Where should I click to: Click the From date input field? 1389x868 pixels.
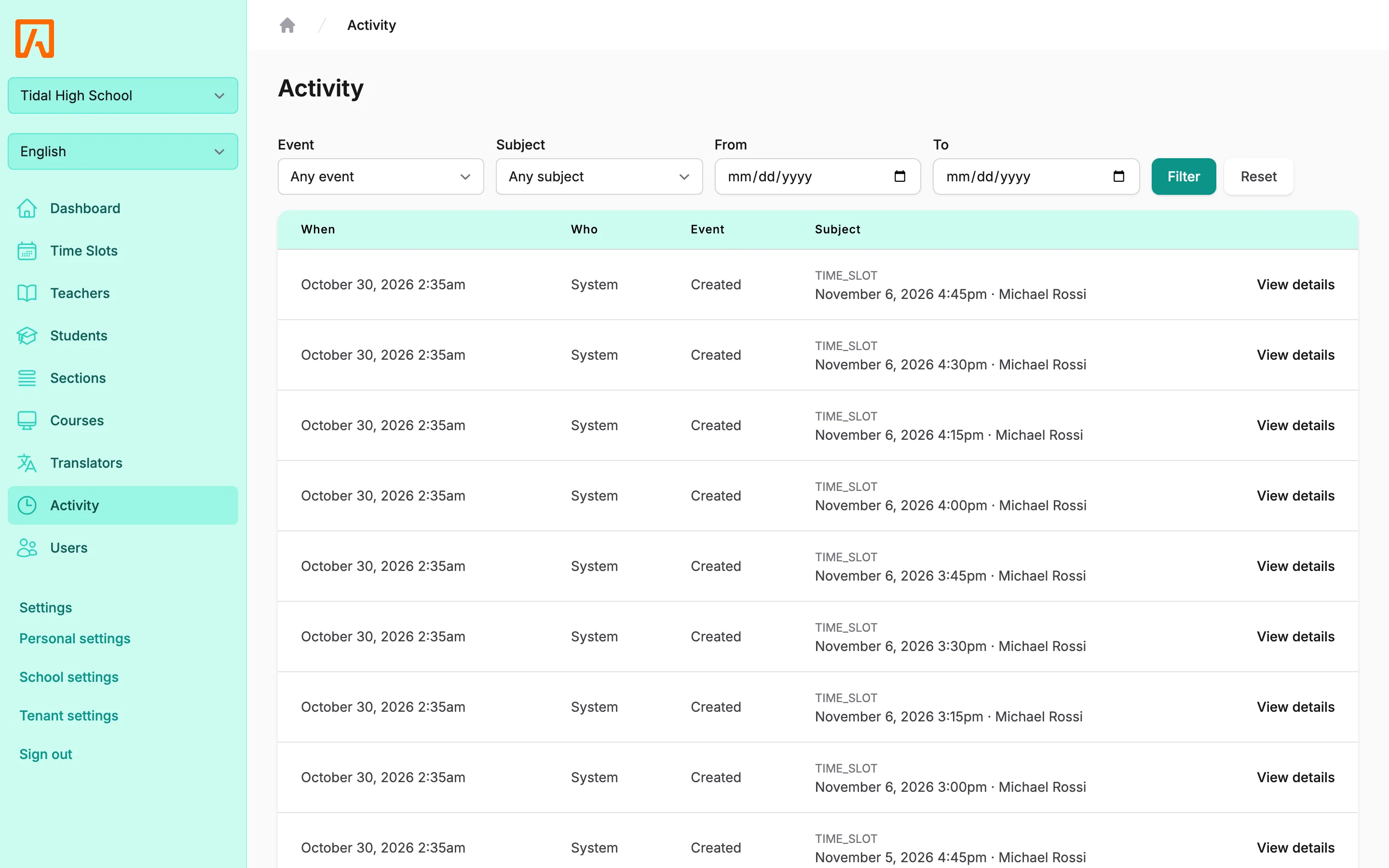[x=817, y=176]
